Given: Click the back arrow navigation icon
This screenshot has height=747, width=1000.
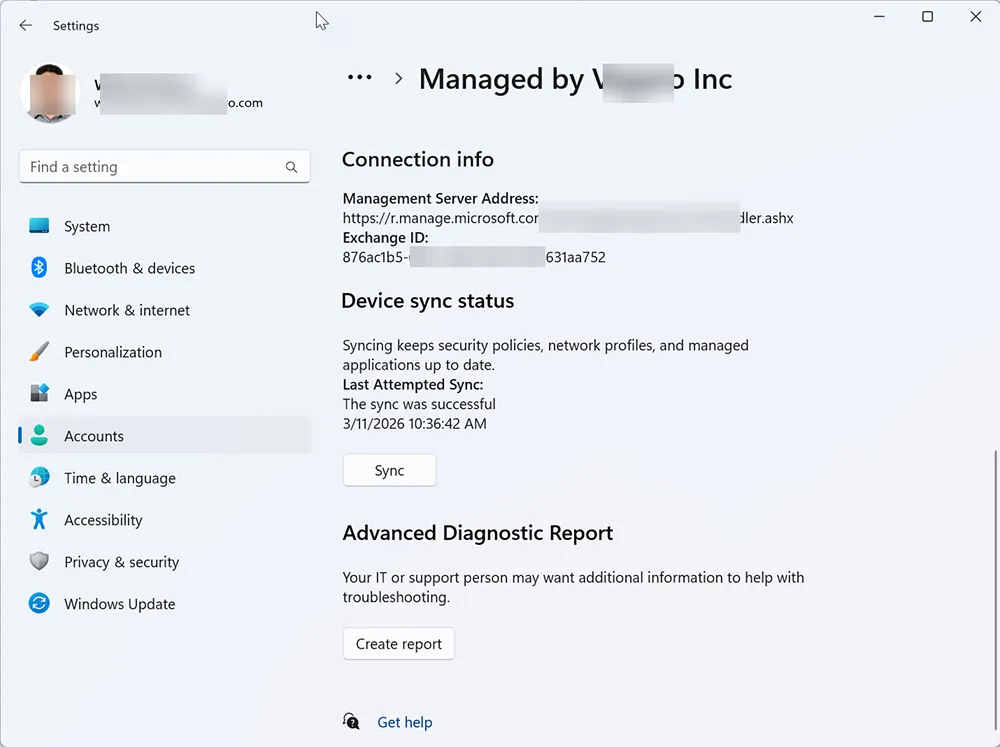Looking at the screenshot, I should point(26,25).
